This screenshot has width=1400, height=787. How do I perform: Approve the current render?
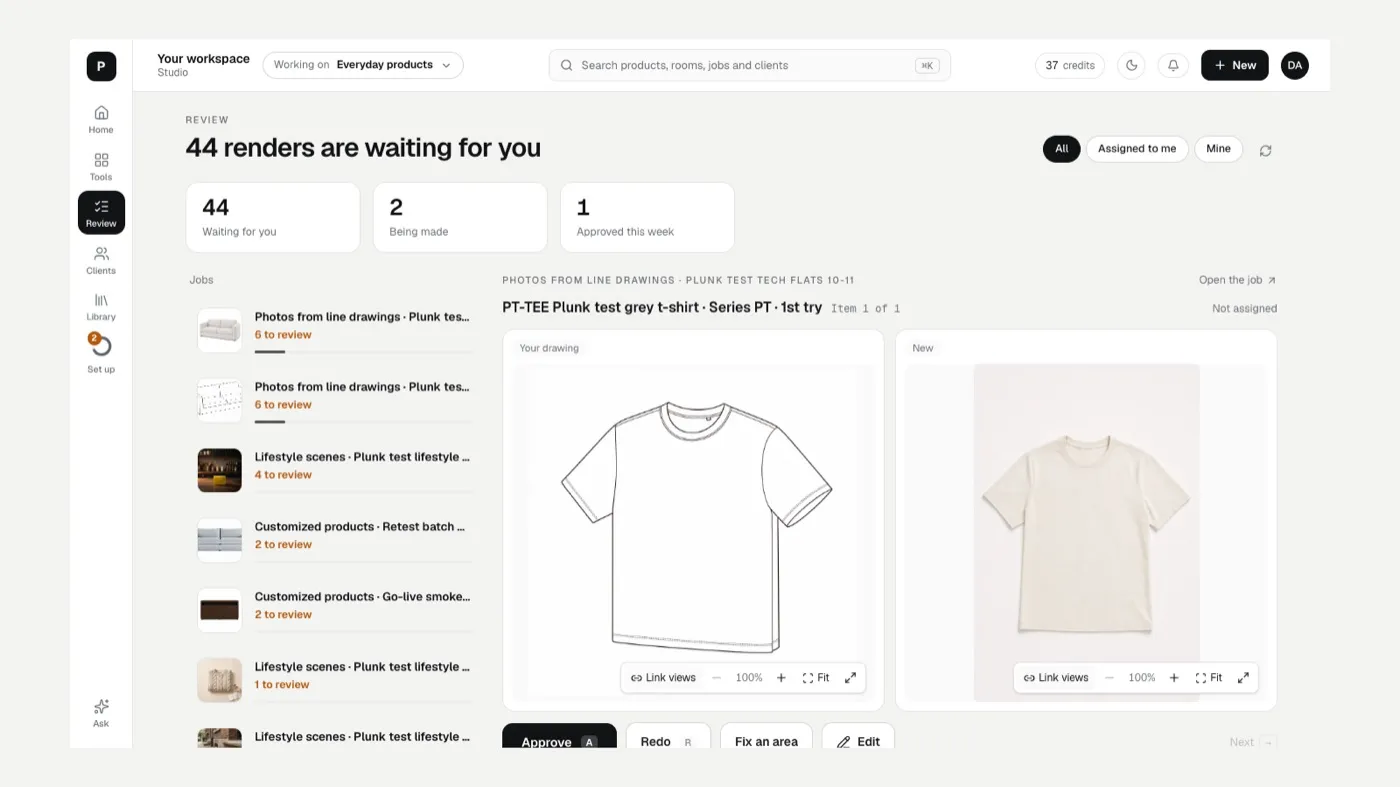(x=559, y=738)
